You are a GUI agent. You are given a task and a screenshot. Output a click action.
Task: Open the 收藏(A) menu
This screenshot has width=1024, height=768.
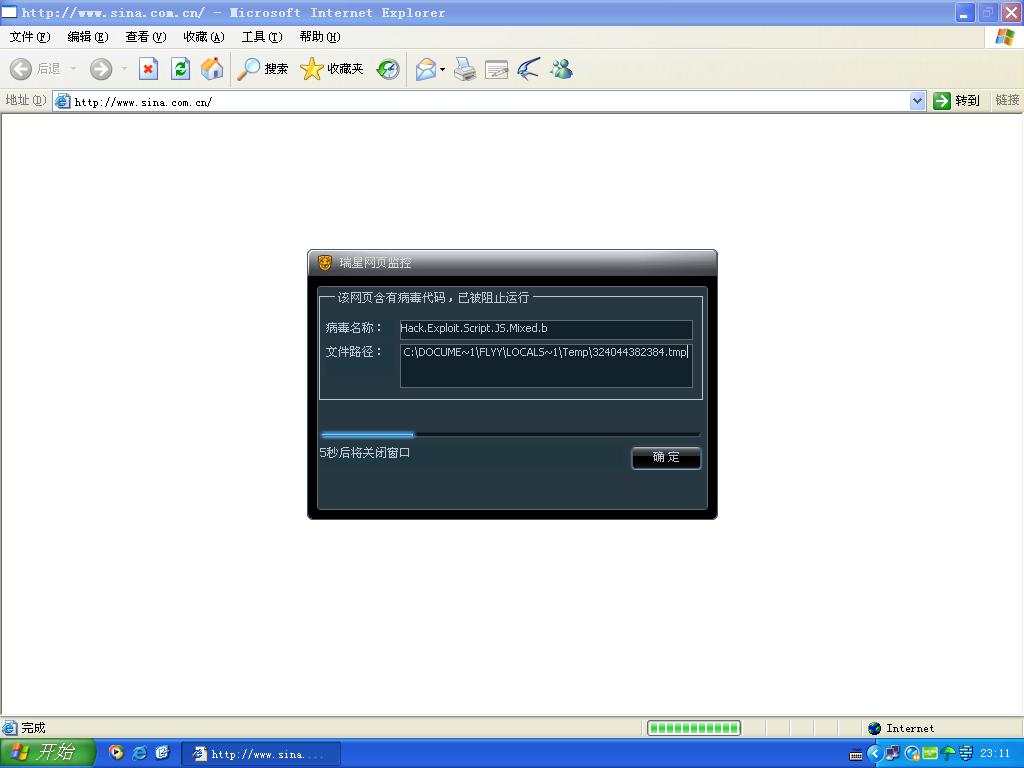click(x=204, y=37)
